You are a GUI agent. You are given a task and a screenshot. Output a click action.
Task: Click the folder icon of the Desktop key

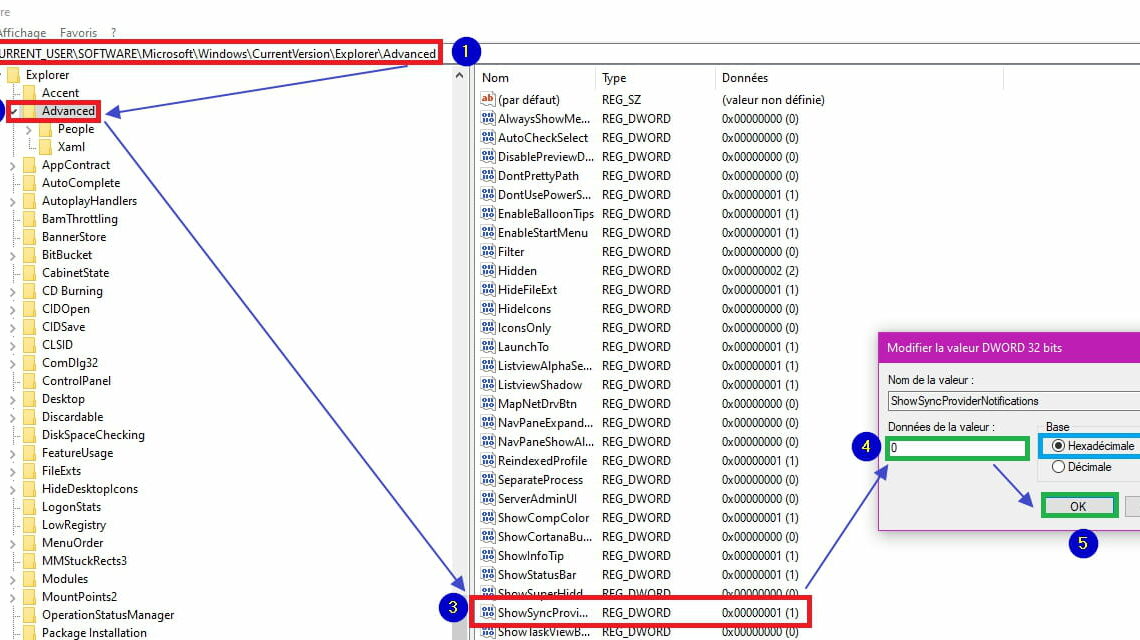[27, 399]
